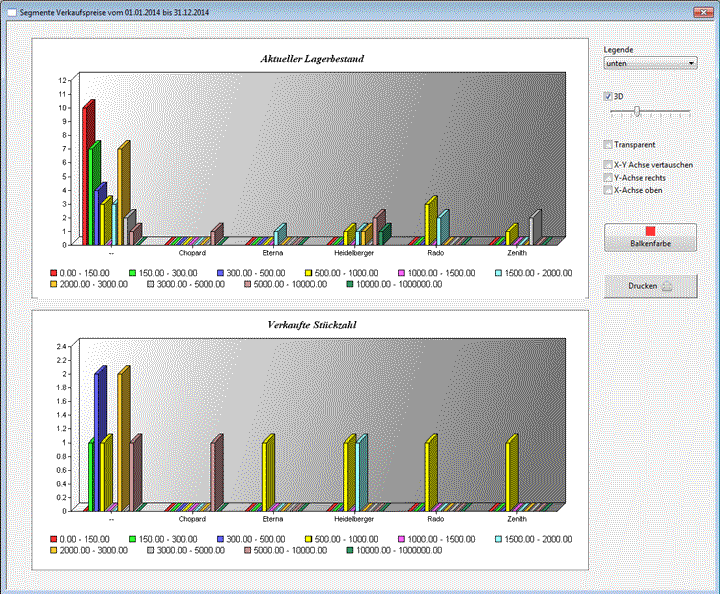Click gray 3000.00 - 5000.00 legend swatch, bottom chart
Image resolution: width=720 pixels, height=594 pixels.
coord(151,550)
